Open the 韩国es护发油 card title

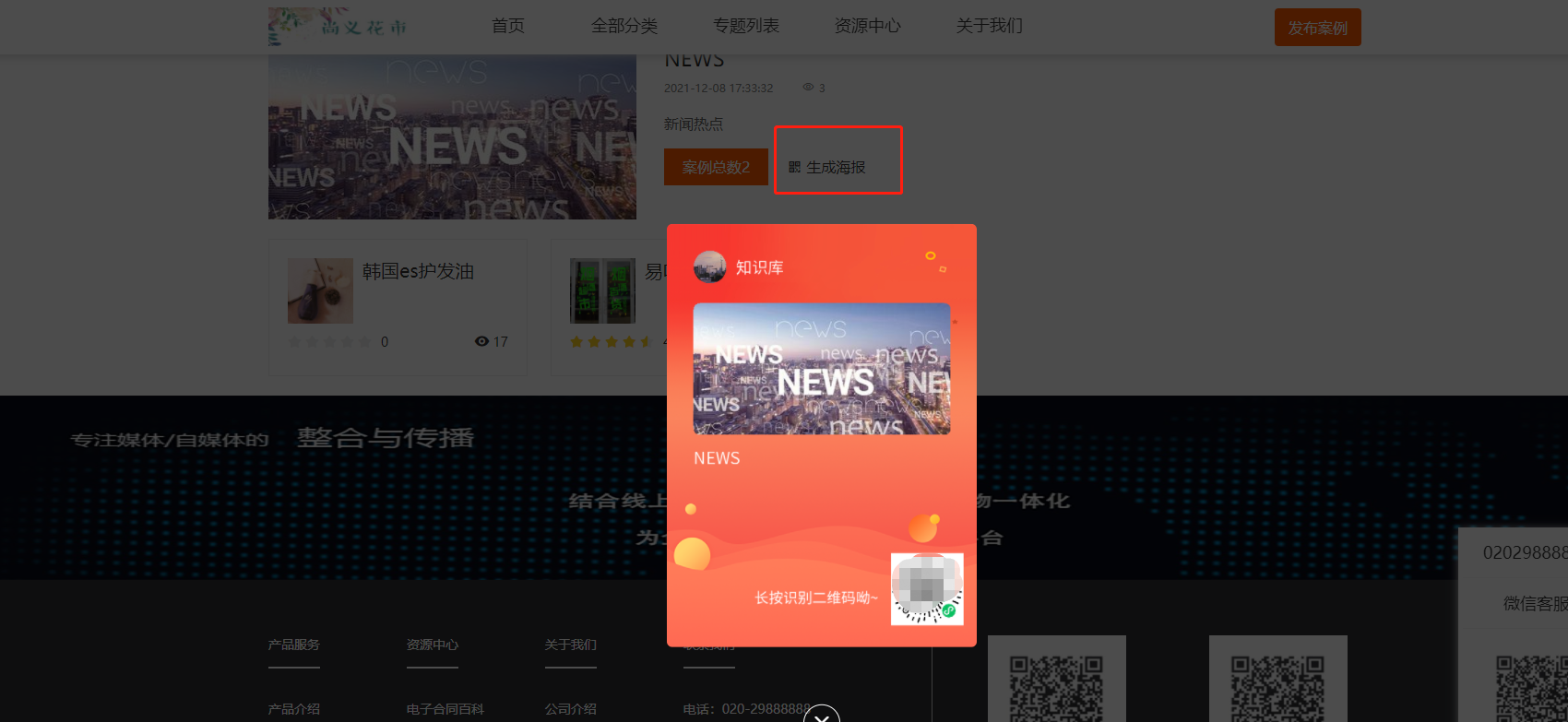coord(418,271)
